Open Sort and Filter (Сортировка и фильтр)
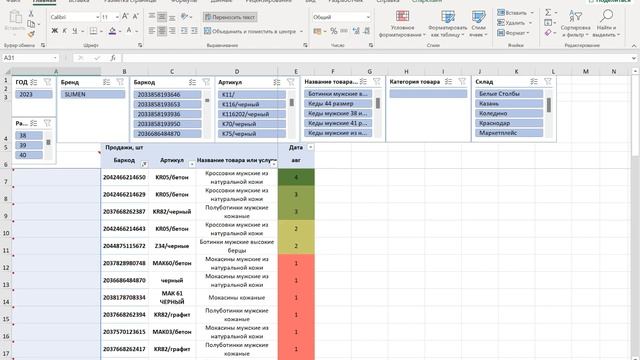This screenshot has height=360, width=640. tap(576, 24)
